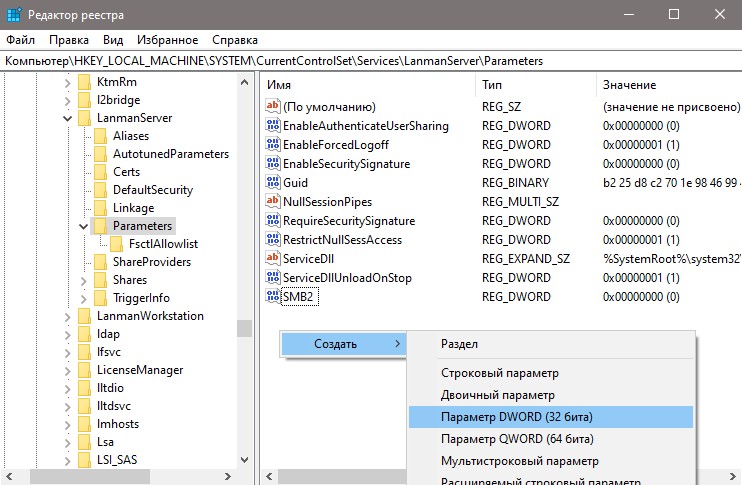Click the tree pane scroll-up arrow
The width and height of the screenshot is (742, 485).
pyautogui.click(x=244, y=82)
